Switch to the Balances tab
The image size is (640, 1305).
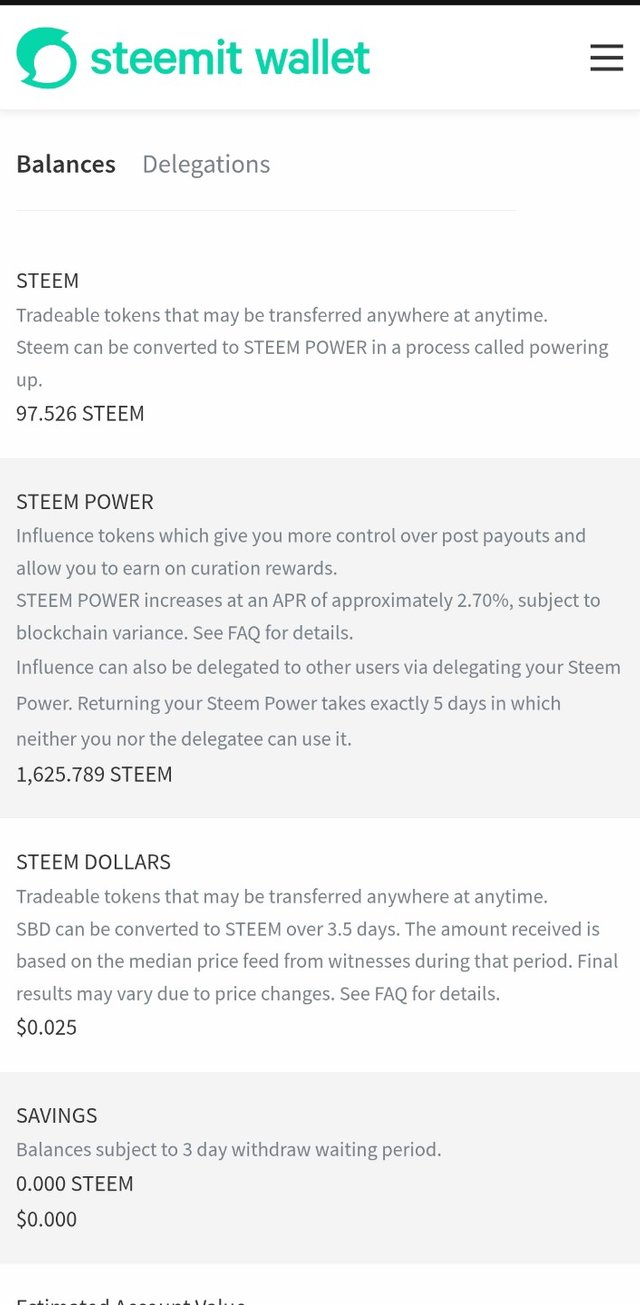point(66,164)
